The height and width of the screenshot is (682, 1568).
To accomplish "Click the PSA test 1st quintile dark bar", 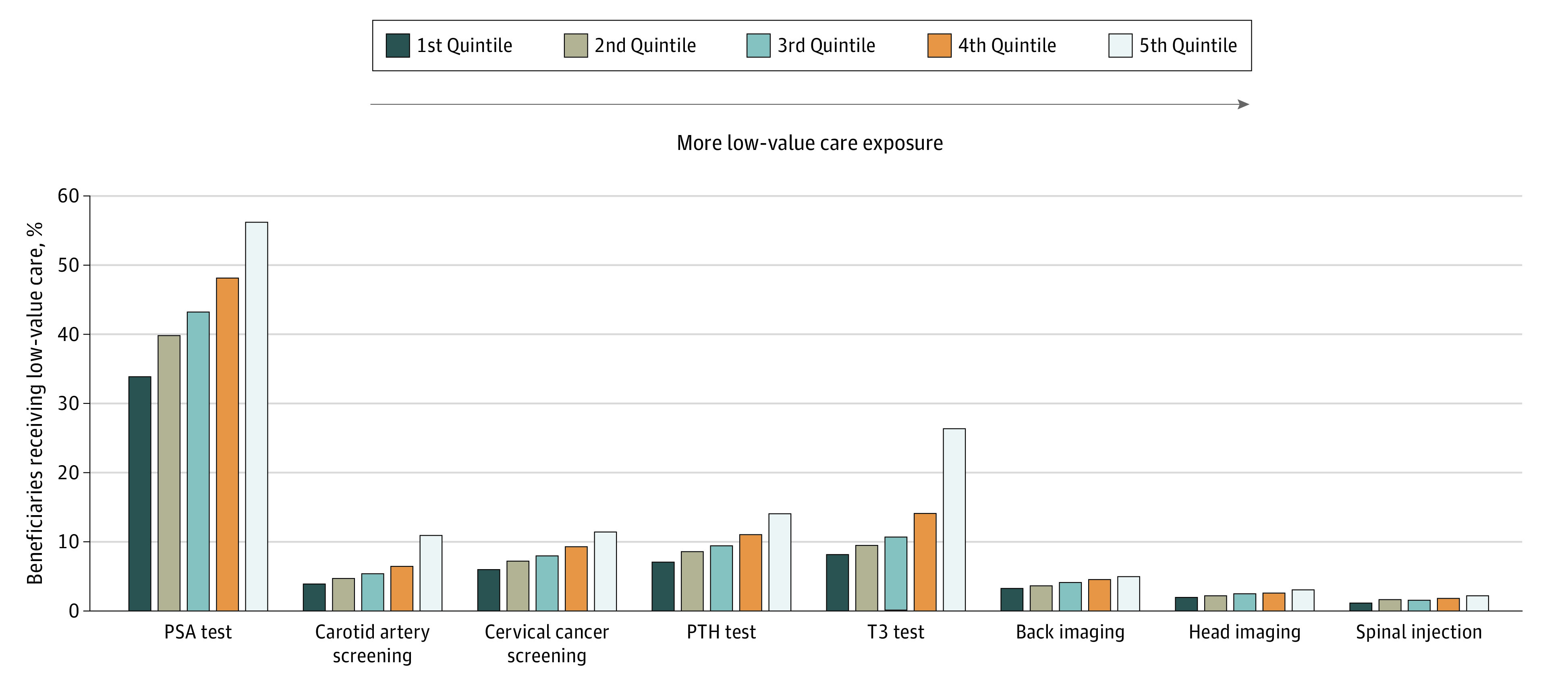I will (140, 494).
